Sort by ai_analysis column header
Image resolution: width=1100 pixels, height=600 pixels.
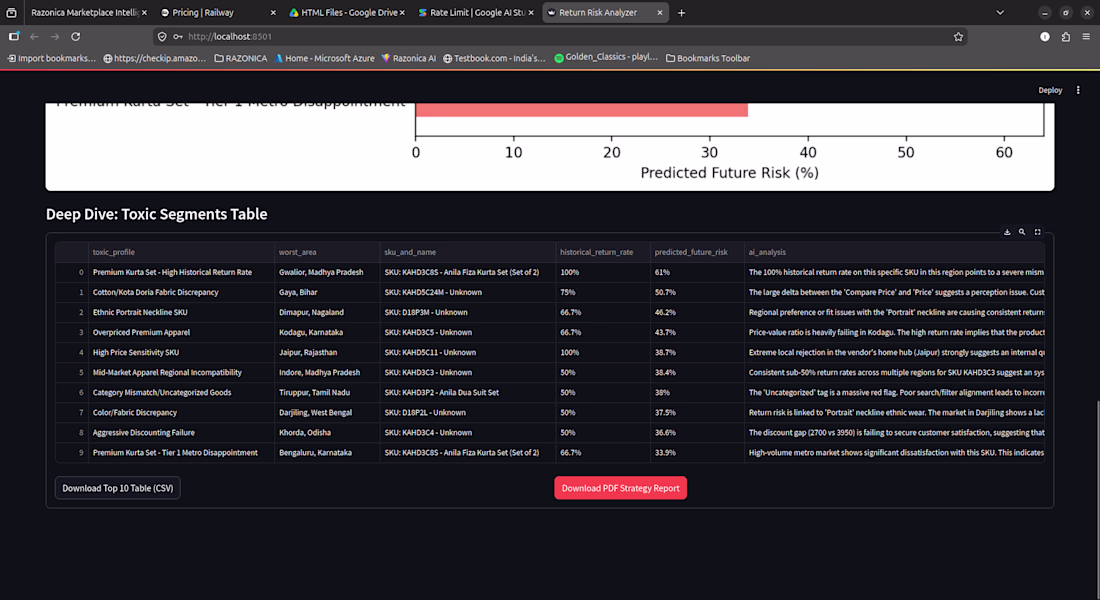click(894, 252)
